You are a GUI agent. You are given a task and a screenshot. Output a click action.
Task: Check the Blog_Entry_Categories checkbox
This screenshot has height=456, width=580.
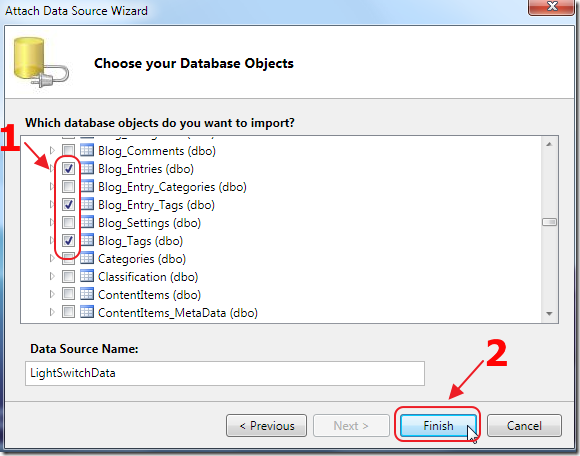pyautogui.click(x=68, y=186)
